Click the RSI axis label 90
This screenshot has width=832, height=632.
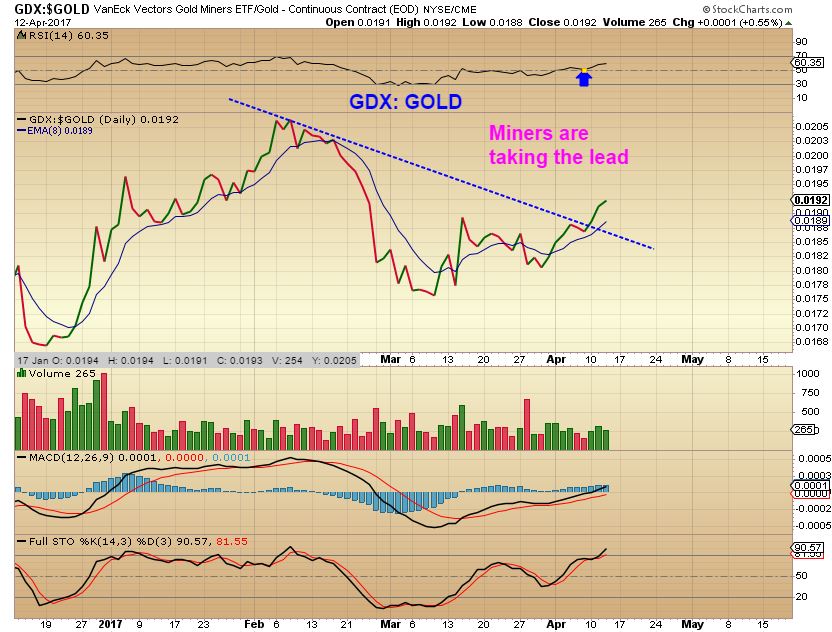tap(801, 42)
